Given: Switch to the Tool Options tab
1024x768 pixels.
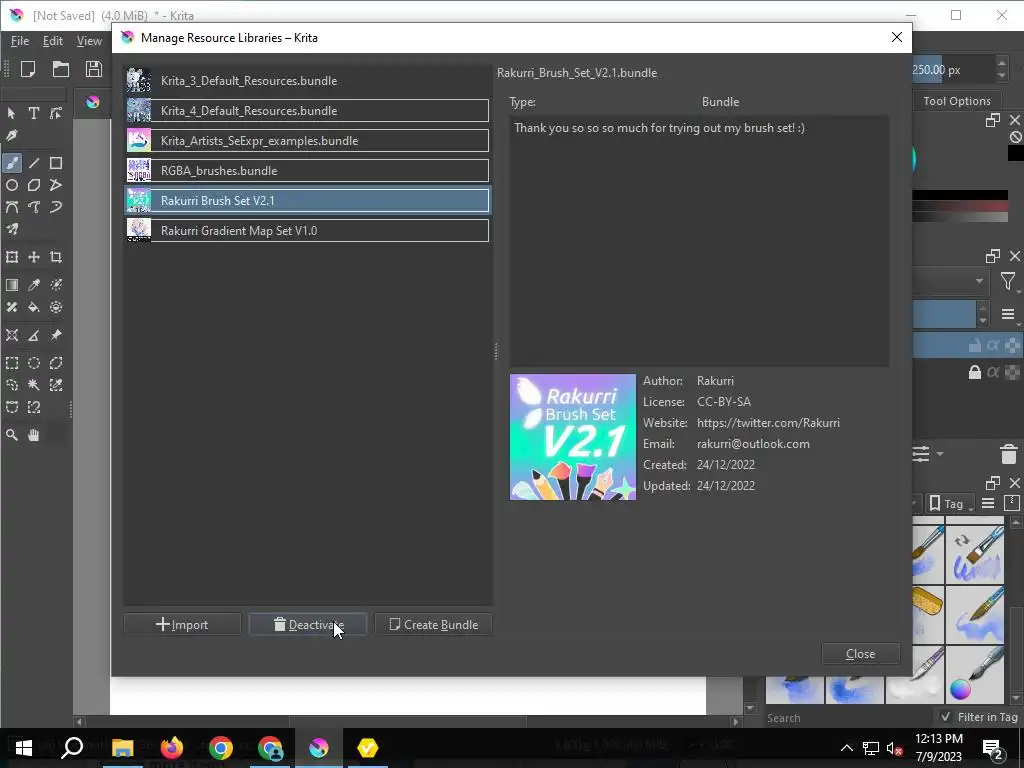Looking at the screenshot, I should (x=957, y=101).
